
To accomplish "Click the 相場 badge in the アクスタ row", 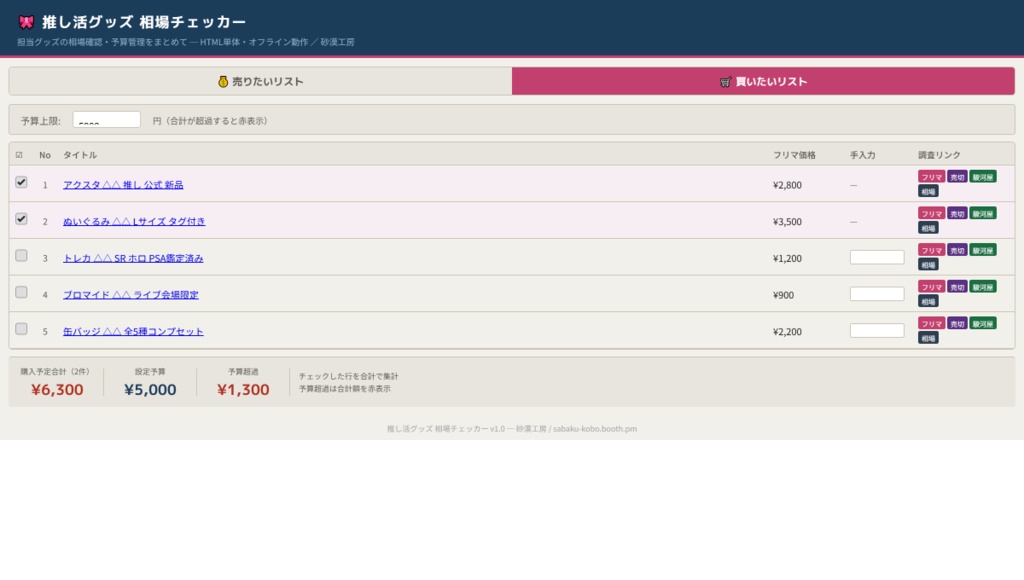I will (x=928, y=191).
